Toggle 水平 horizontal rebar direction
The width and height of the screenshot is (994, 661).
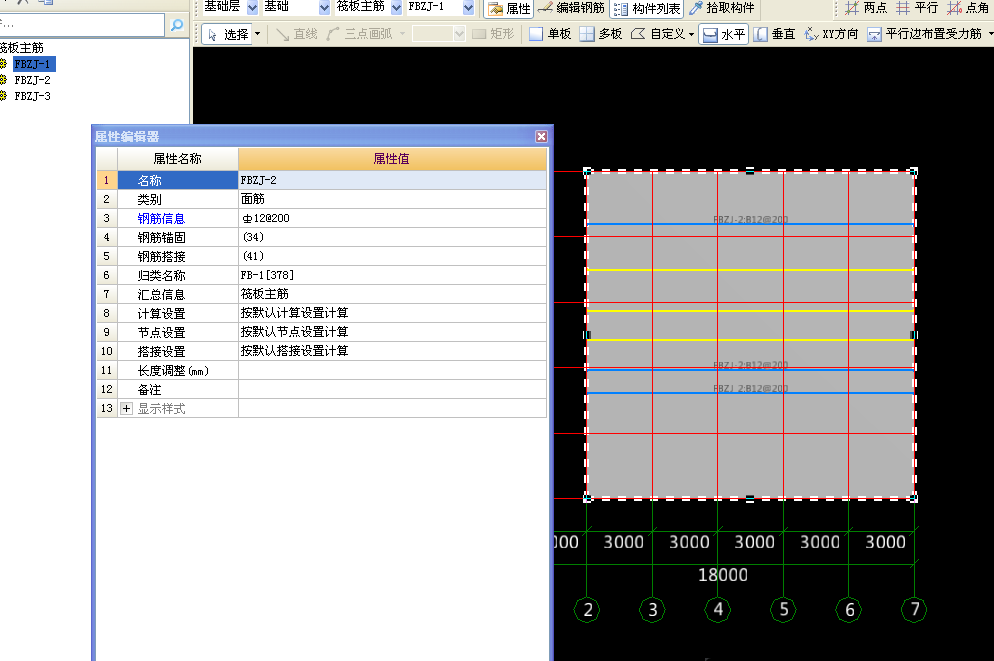click(723, 34)
